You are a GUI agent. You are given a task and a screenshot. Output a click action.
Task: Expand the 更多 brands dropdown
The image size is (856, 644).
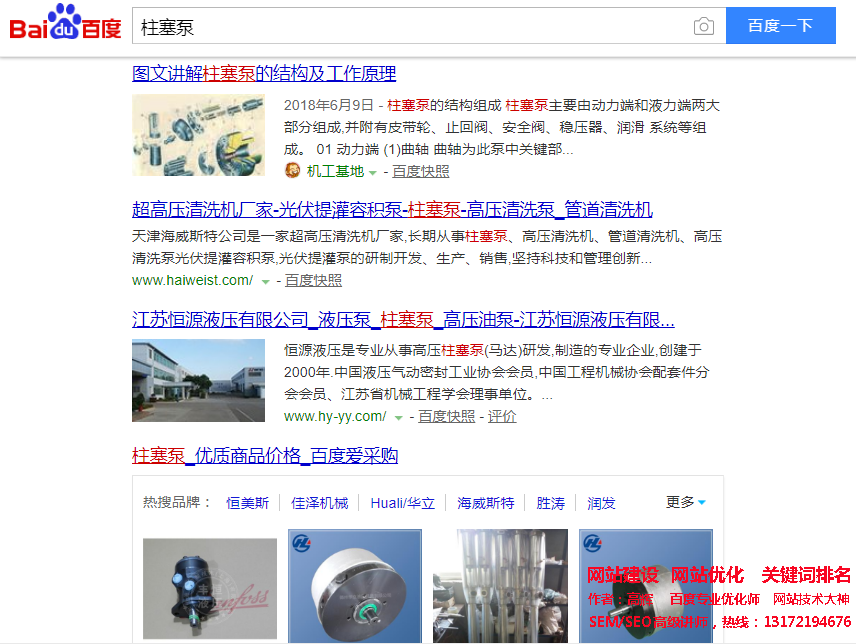[x=686, y=502]
